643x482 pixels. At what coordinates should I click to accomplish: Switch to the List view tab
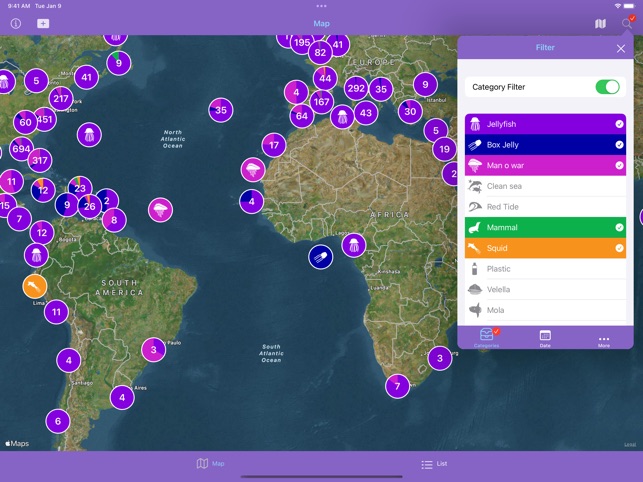click(x=434, y=464)
